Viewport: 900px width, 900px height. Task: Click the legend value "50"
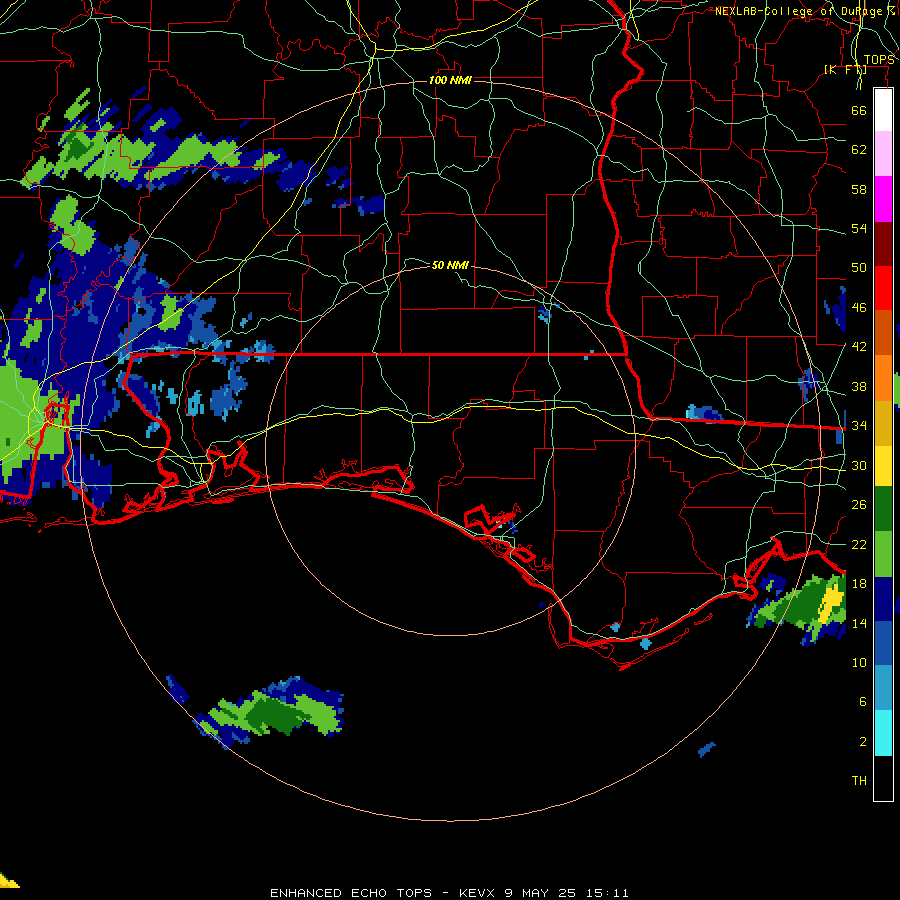[x=859, y=267]
